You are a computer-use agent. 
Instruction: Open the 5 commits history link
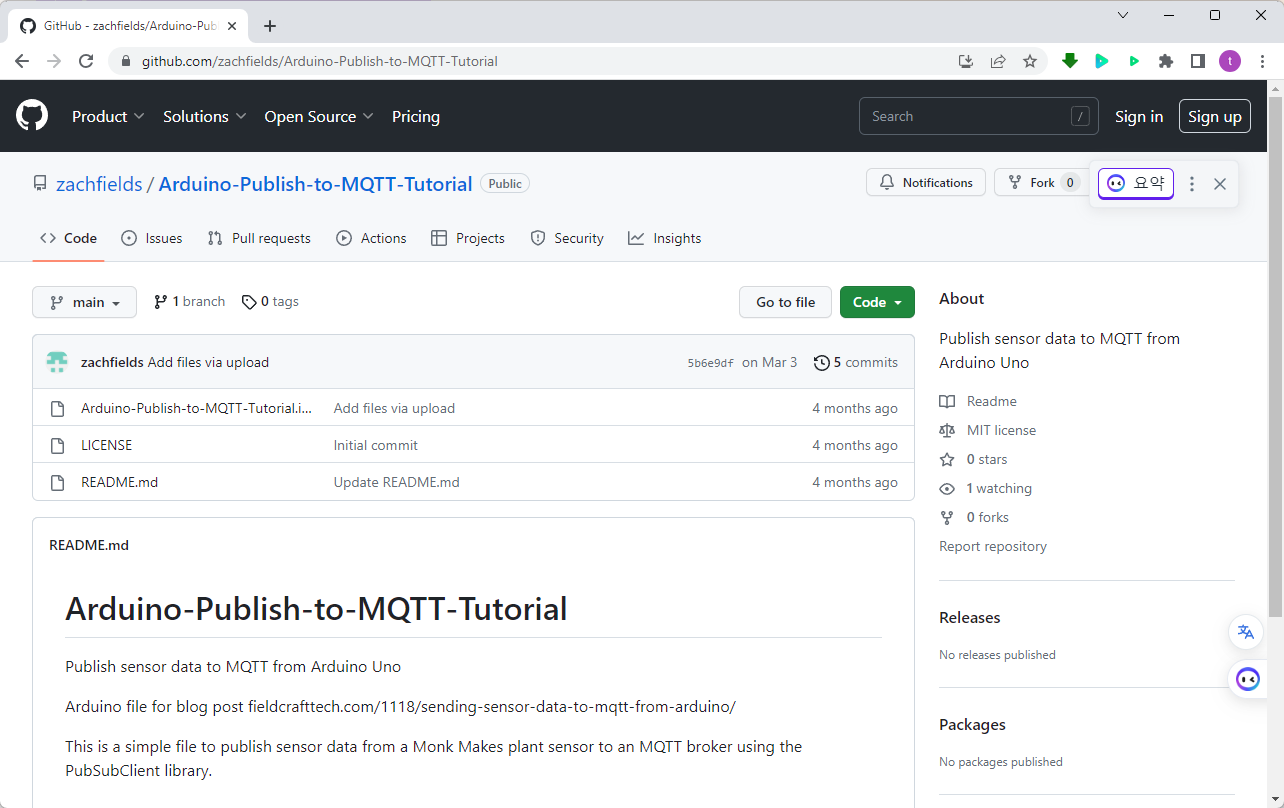click(x=856, y=362)
